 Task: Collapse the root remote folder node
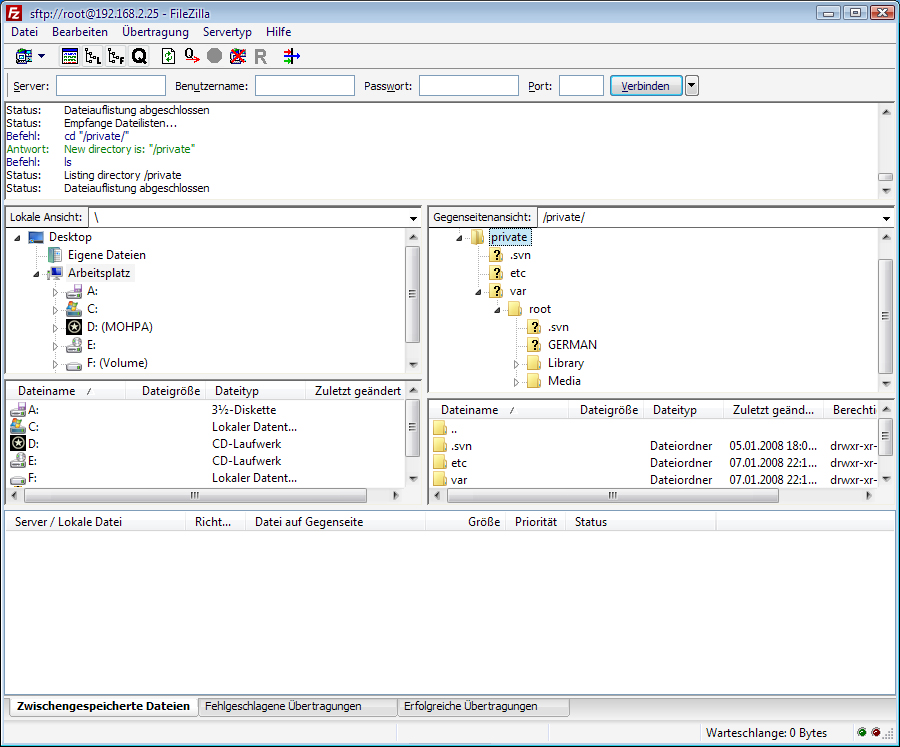(497, 310)
